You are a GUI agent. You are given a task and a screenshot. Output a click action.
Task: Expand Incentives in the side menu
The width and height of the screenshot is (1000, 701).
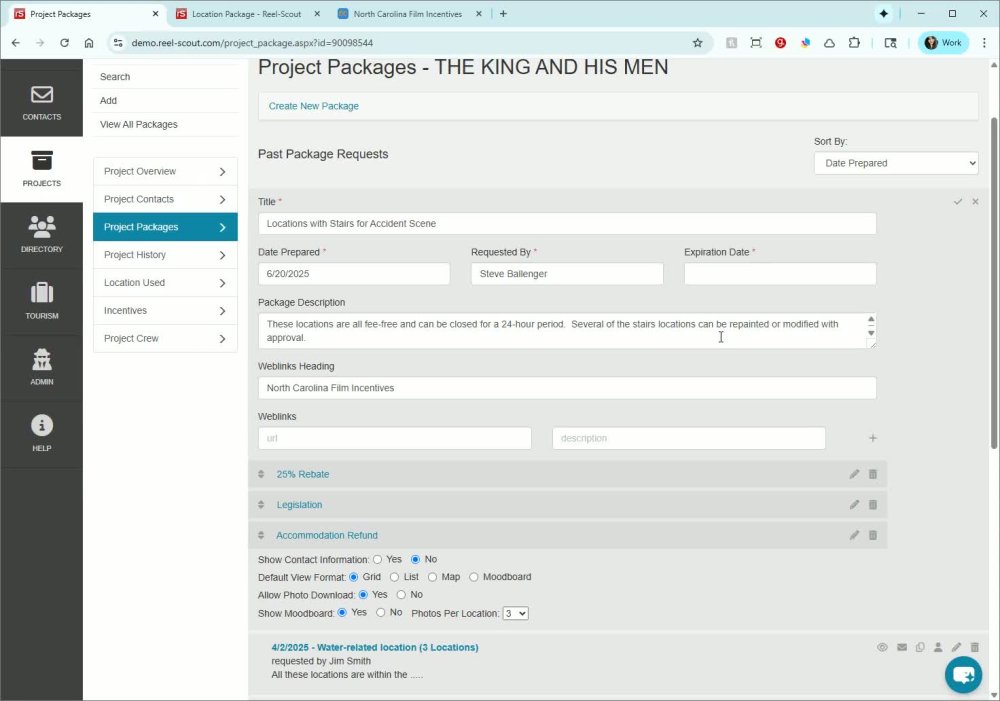[165, 311]
